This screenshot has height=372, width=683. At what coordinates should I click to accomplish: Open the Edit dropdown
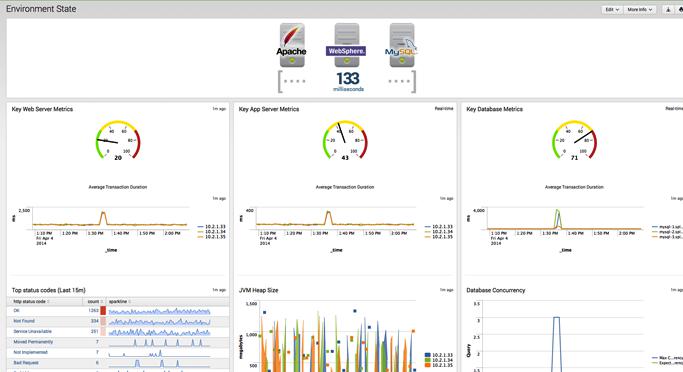tap(612, 9)
